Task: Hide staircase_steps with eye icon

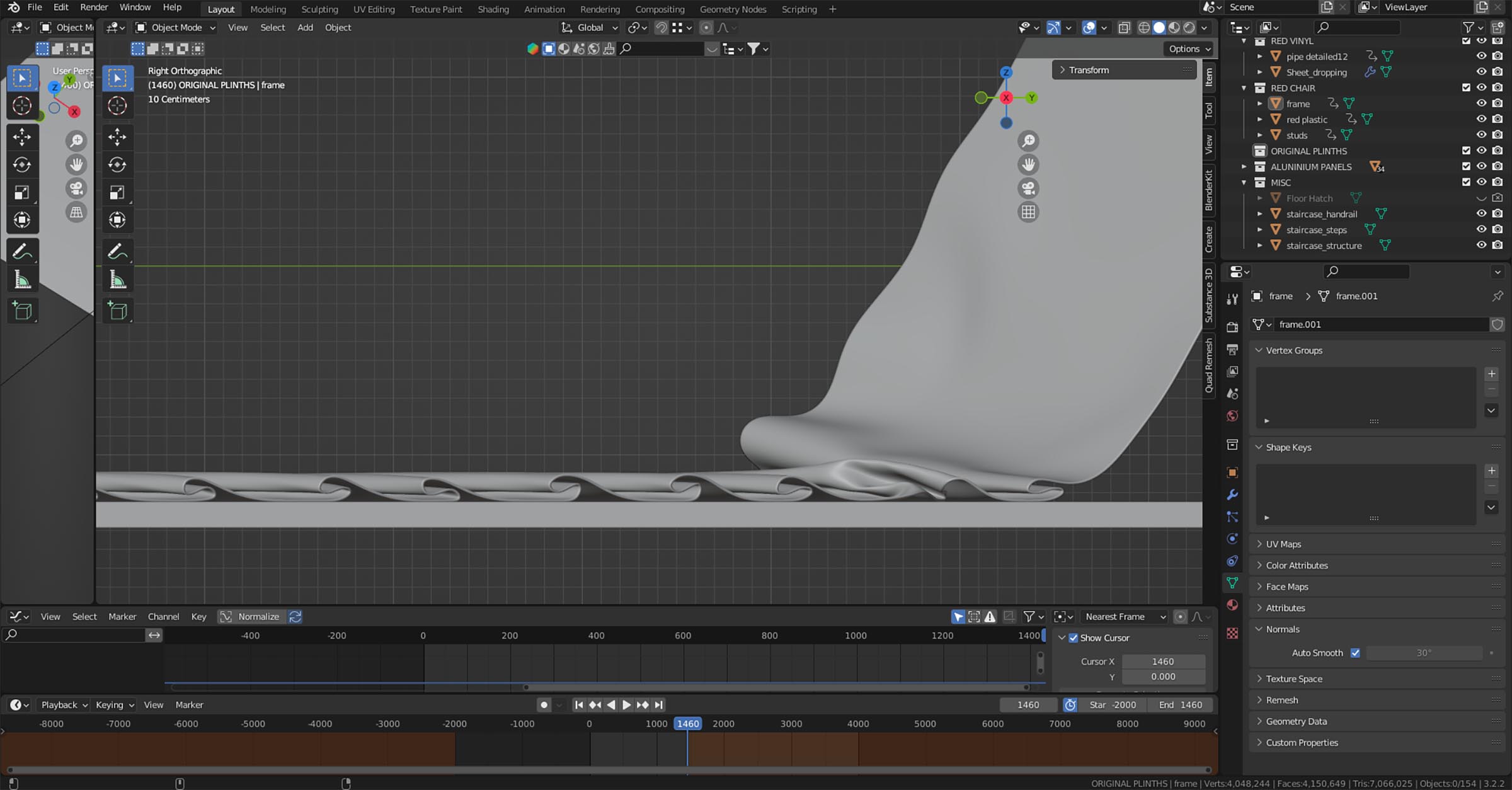Action: click(1481, 229)
